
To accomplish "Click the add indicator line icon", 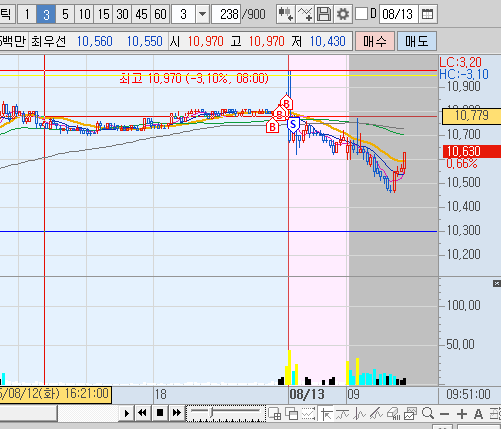I will (x=305, y=14).
